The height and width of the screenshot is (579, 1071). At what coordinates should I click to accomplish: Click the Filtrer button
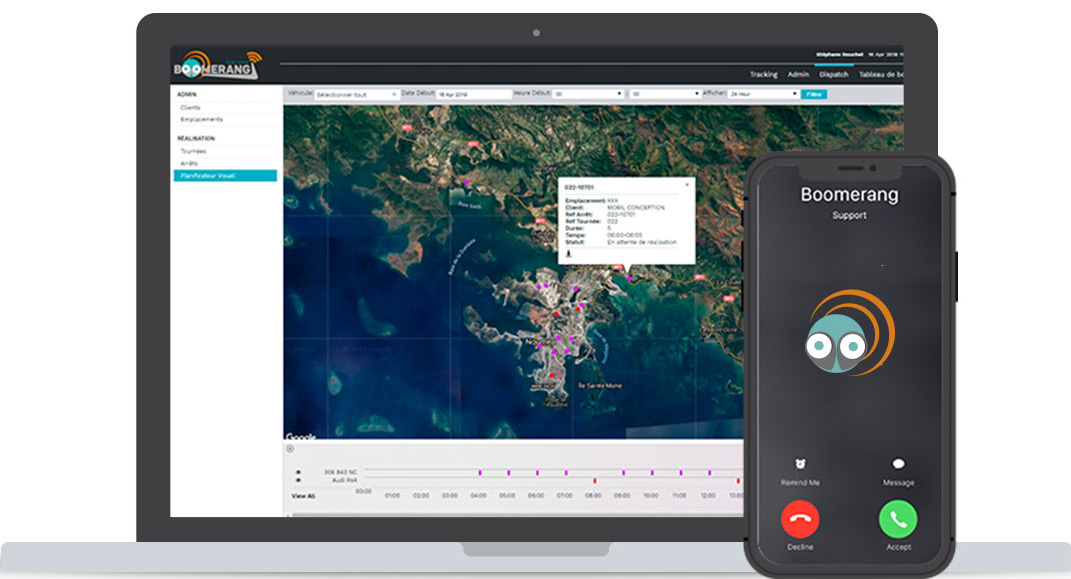pos(813,94)
